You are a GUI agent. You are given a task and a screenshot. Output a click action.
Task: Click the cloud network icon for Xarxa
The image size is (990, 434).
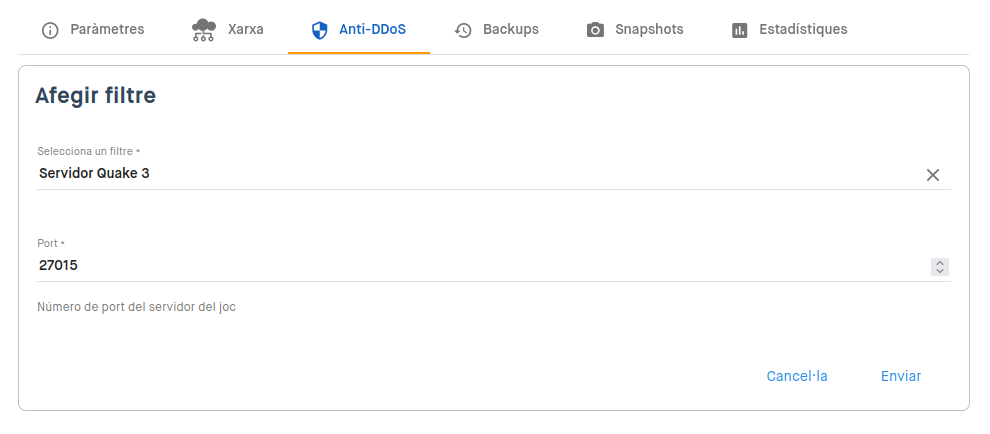pyautogui.click(x=203, y=30)
